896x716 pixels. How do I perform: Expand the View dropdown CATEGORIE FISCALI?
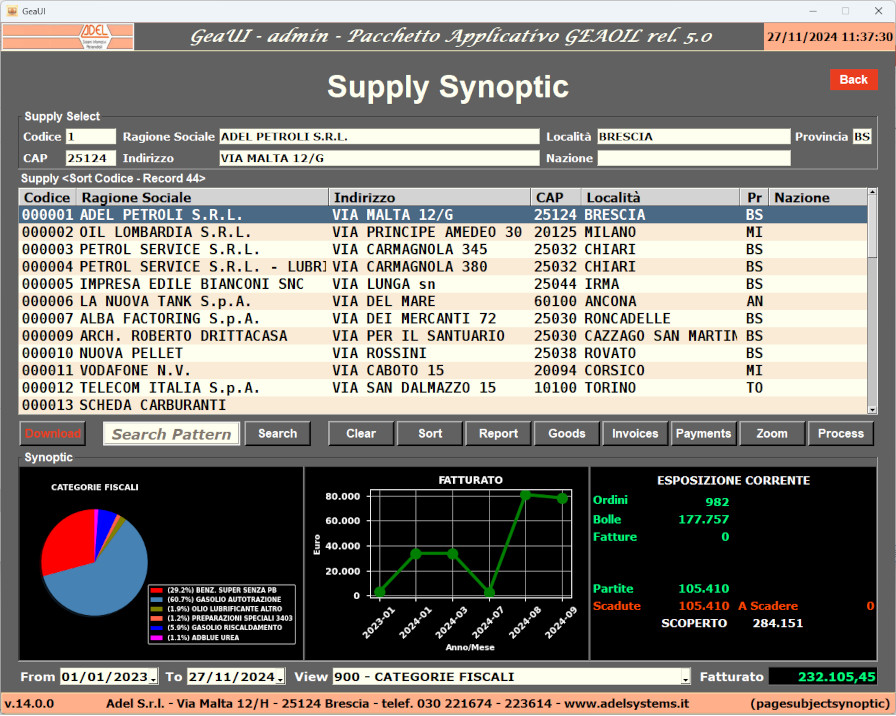(x=685, y=678)
